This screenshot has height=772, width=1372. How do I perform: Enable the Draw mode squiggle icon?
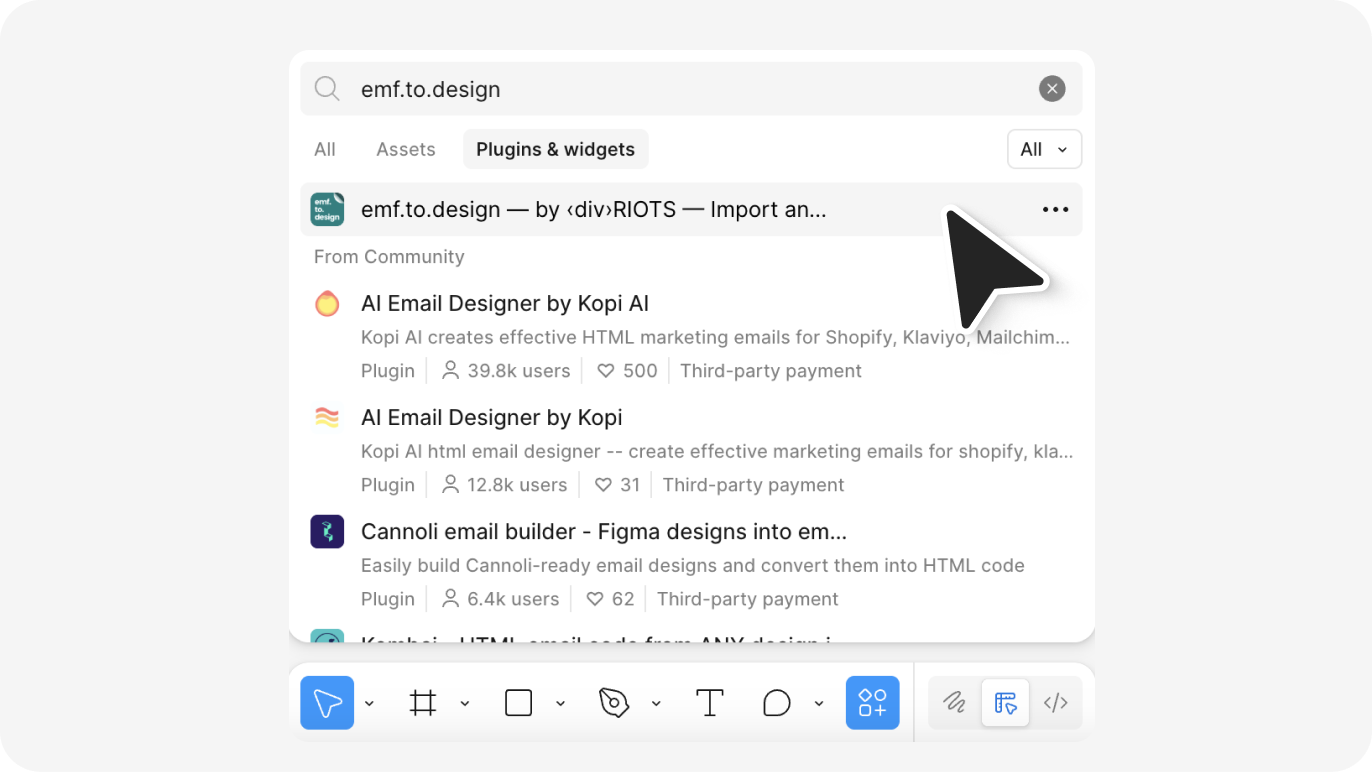(x=954, y=702)
